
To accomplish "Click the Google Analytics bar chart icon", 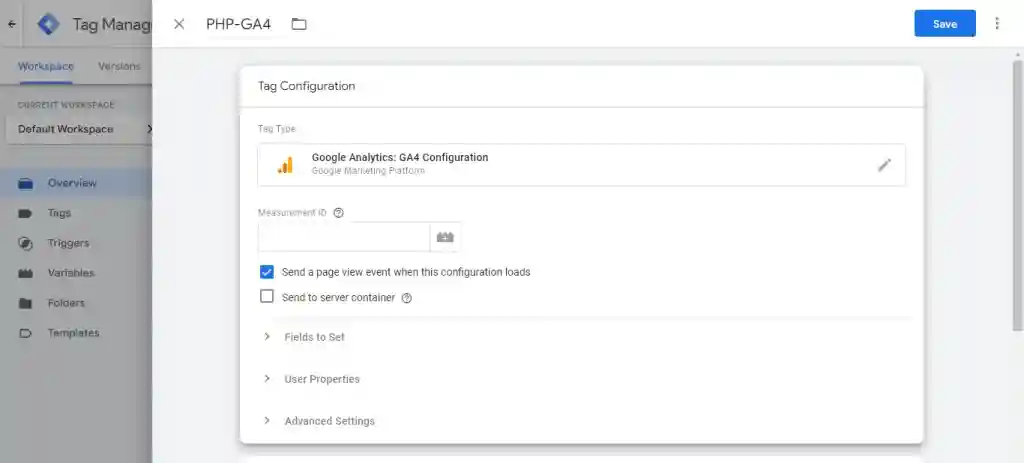I will click(285, 165).
